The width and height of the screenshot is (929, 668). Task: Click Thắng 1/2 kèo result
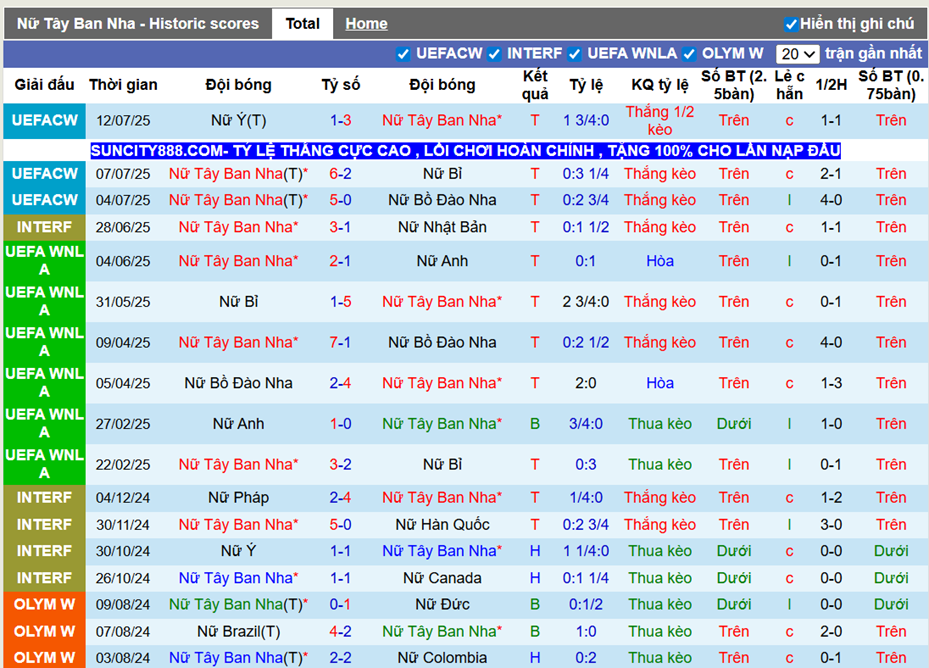click(x=659, y=120)
